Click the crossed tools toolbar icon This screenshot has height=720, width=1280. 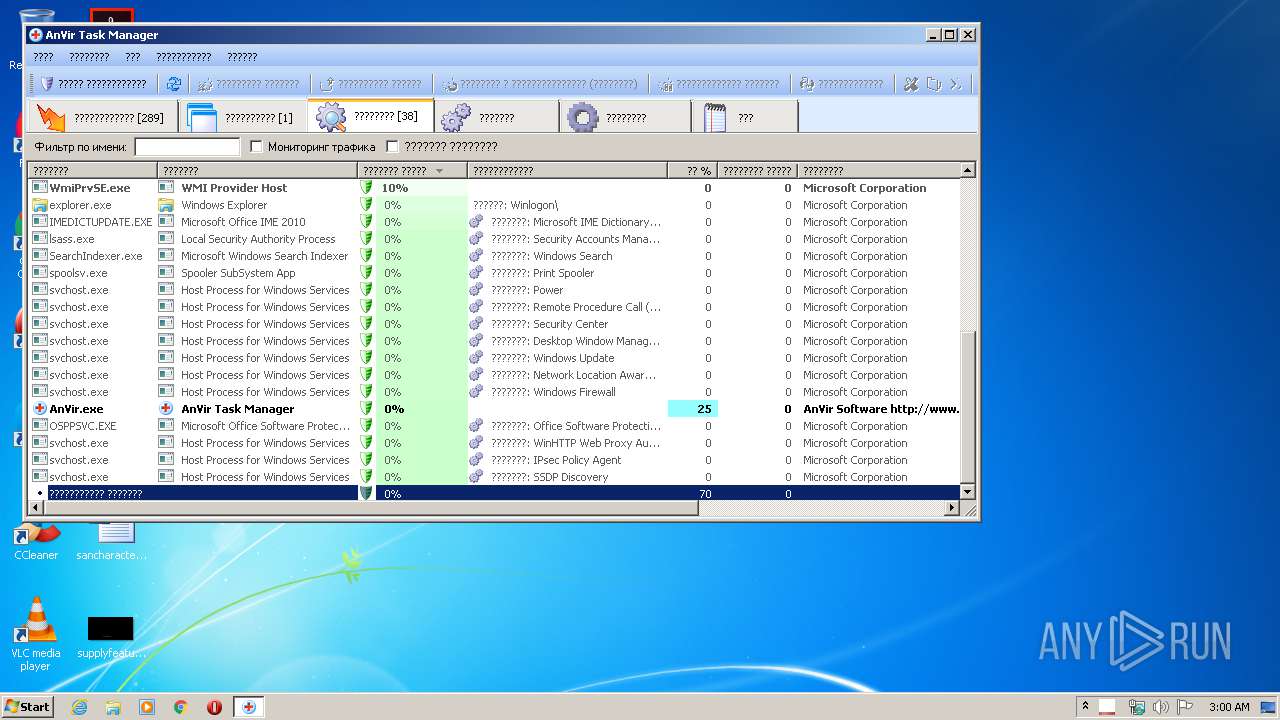[911, 84]
